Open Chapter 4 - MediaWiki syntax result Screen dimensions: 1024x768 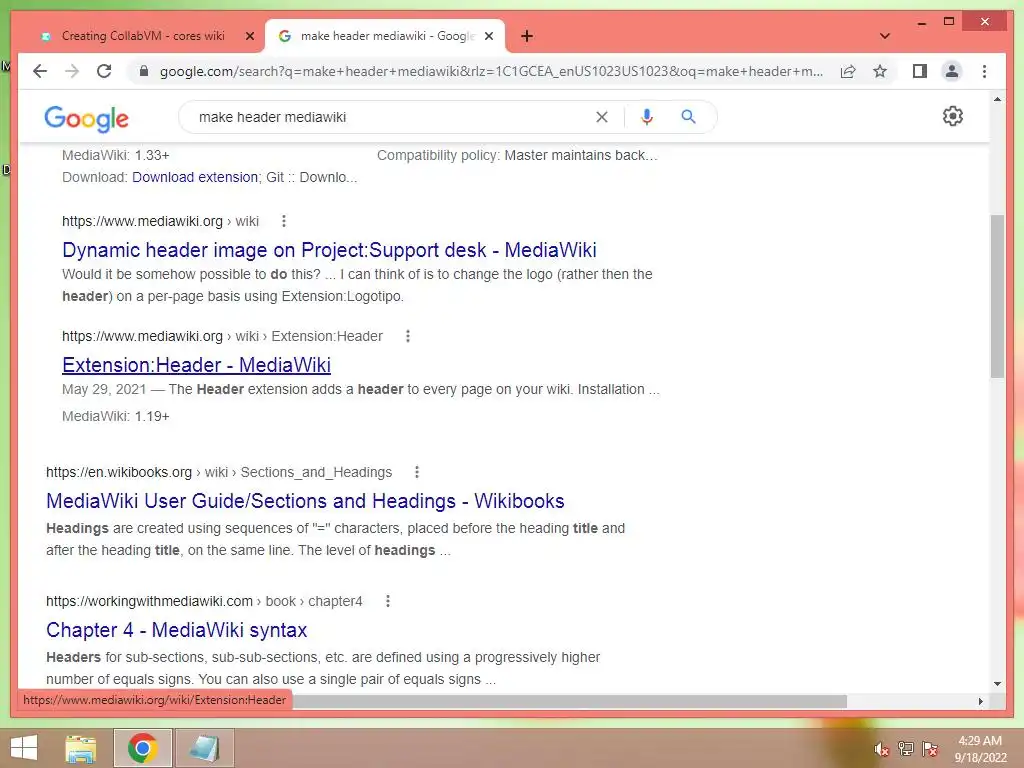(x=176, y=630)
